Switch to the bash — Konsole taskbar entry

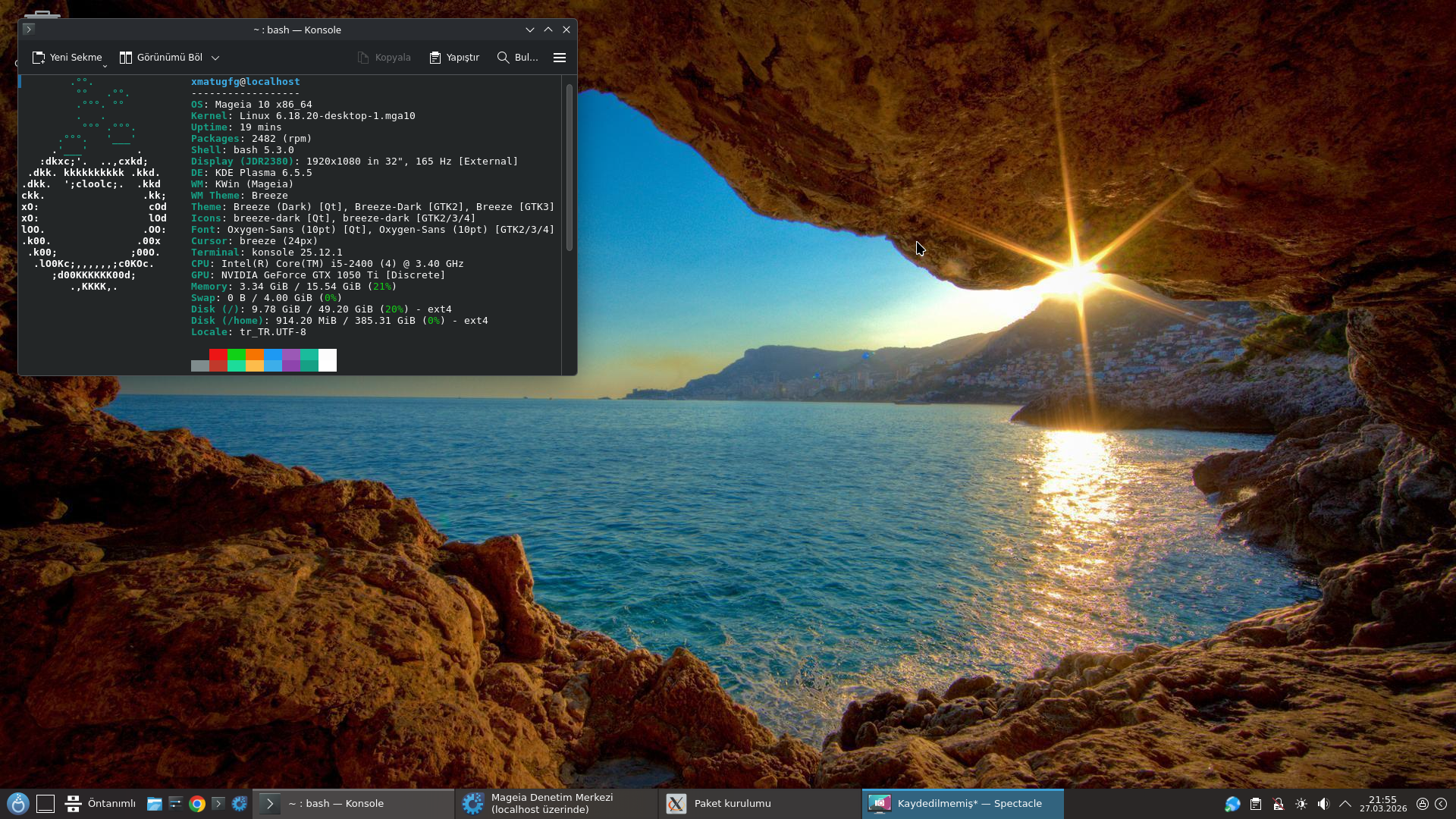pyautogui.click(x=353, y=804)
